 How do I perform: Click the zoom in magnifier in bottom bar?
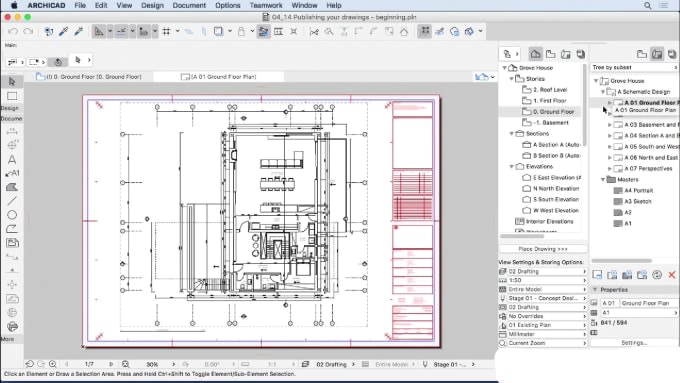click(52, 364)
